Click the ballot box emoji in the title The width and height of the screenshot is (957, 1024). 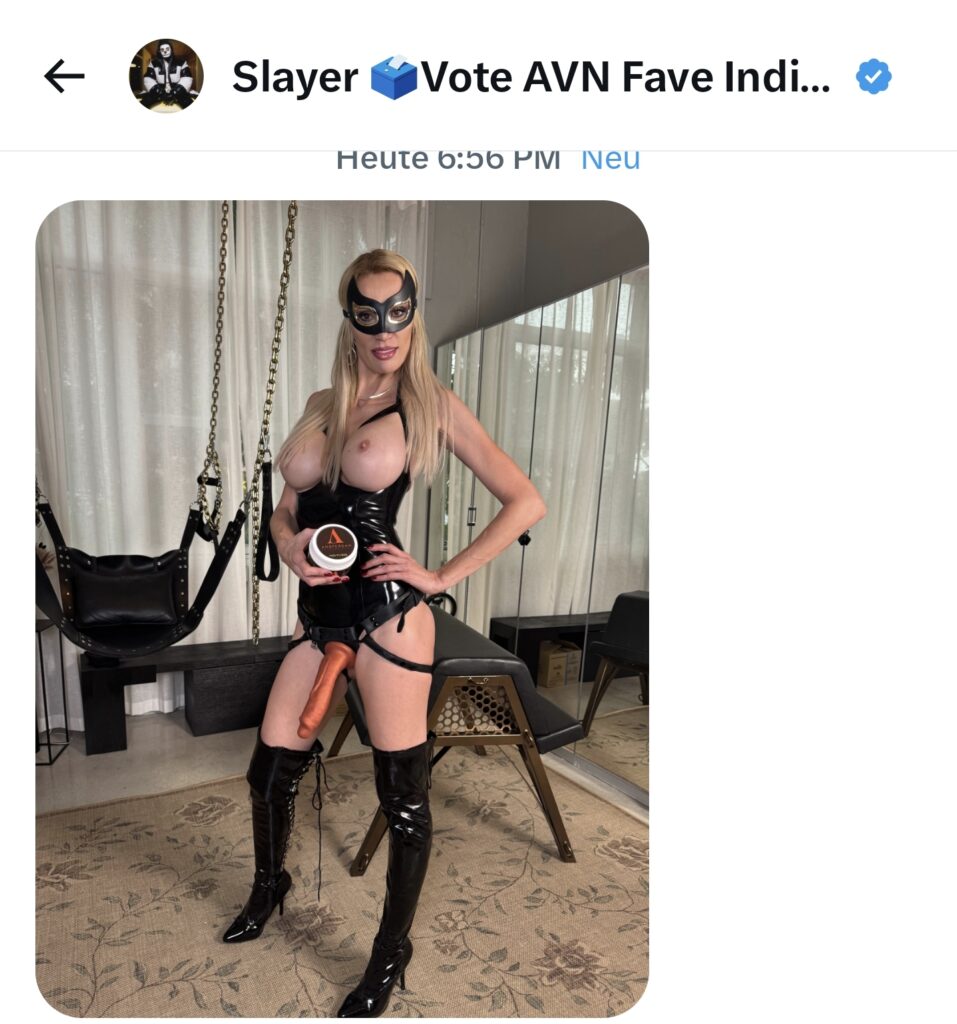pyautogui.click(x=393, y=77)
